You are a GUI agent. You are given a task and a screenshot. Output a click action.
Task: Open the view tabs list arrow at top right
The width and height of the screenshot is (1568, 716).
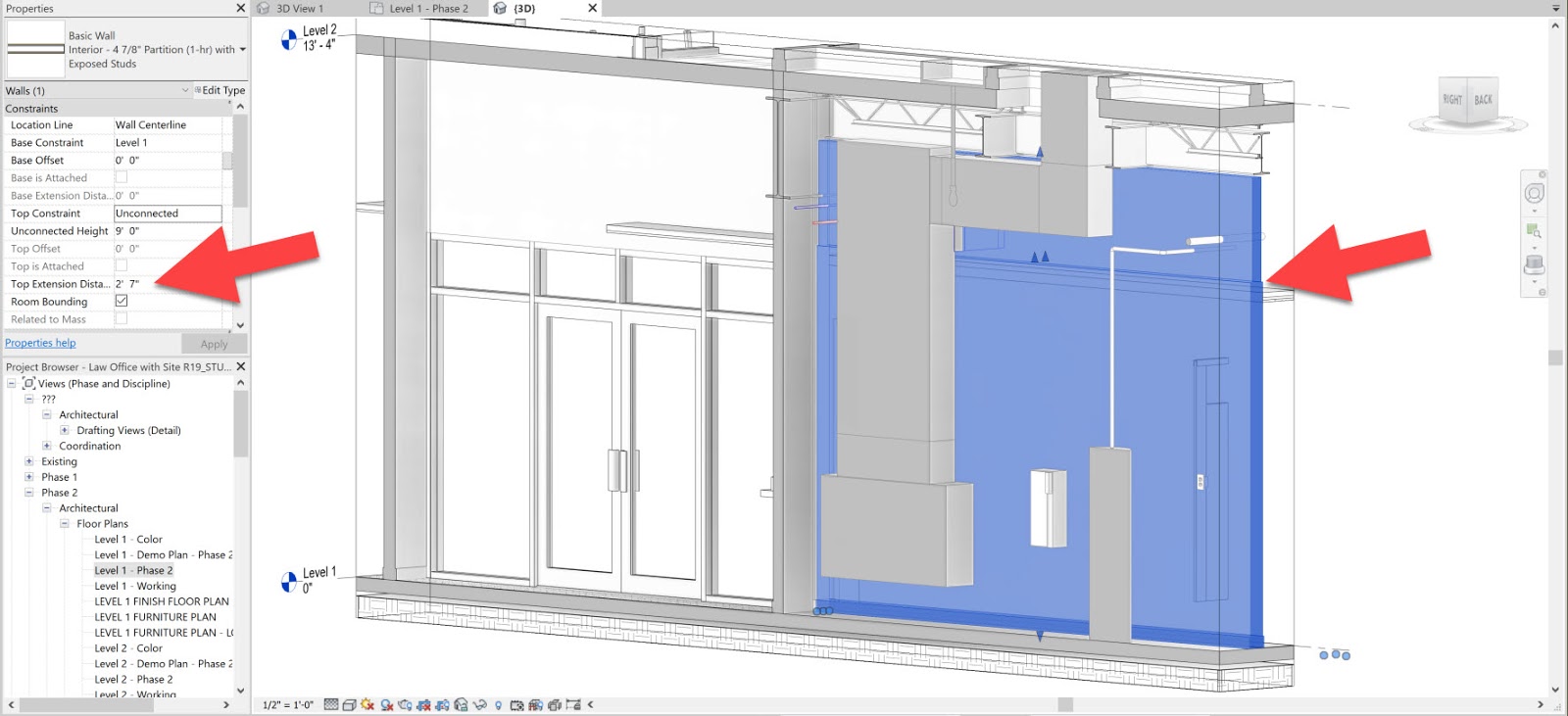point(1555,8)
